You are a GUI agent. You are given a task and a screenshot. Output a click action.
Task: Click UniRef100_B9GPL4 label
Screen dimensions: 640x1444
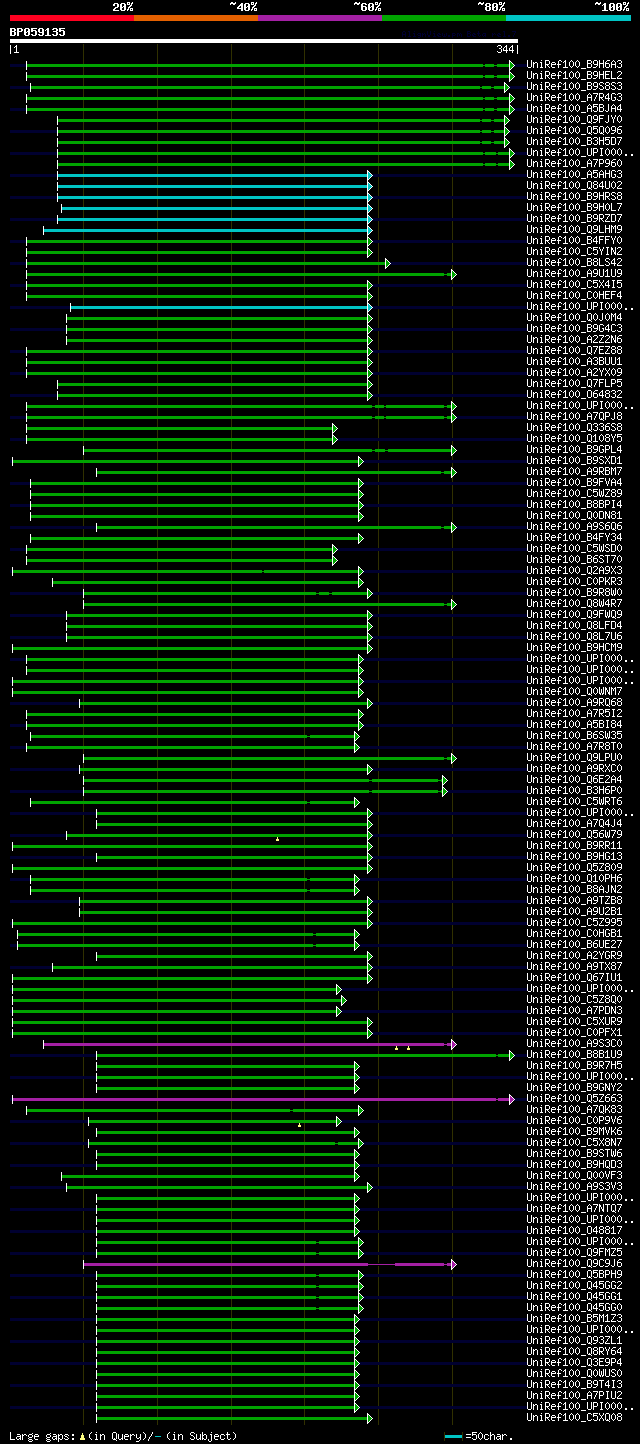tap(574, 450)
